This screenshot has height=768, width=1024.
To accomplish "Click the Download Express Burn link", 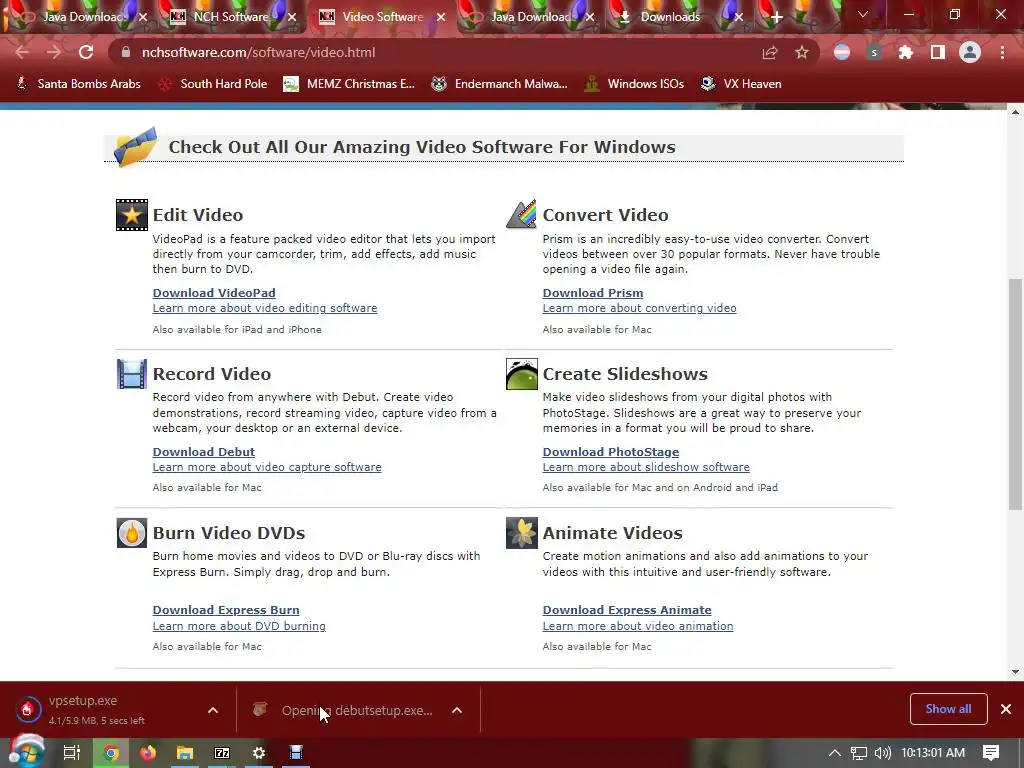I will click(x=226, y=609).
